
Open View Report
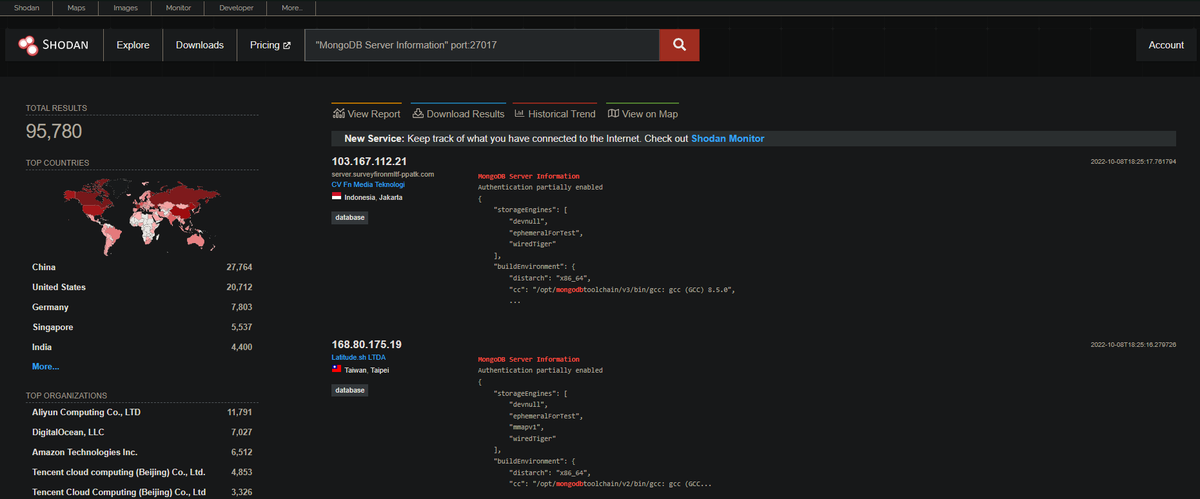click(366, 114)
